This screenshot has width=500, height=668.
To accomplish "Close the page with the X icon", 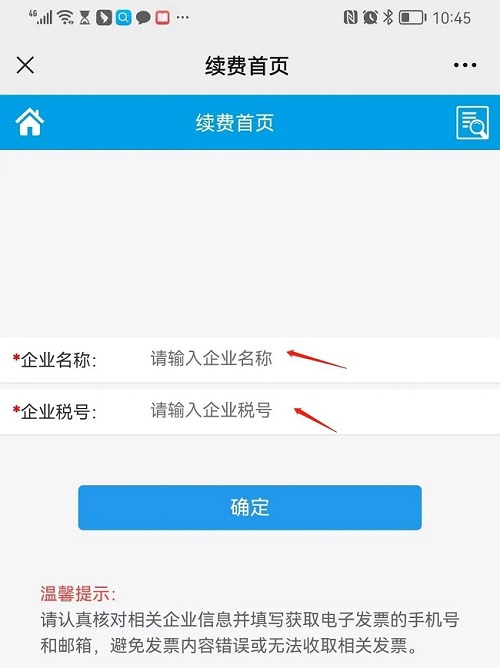I will tap(25, 65).
